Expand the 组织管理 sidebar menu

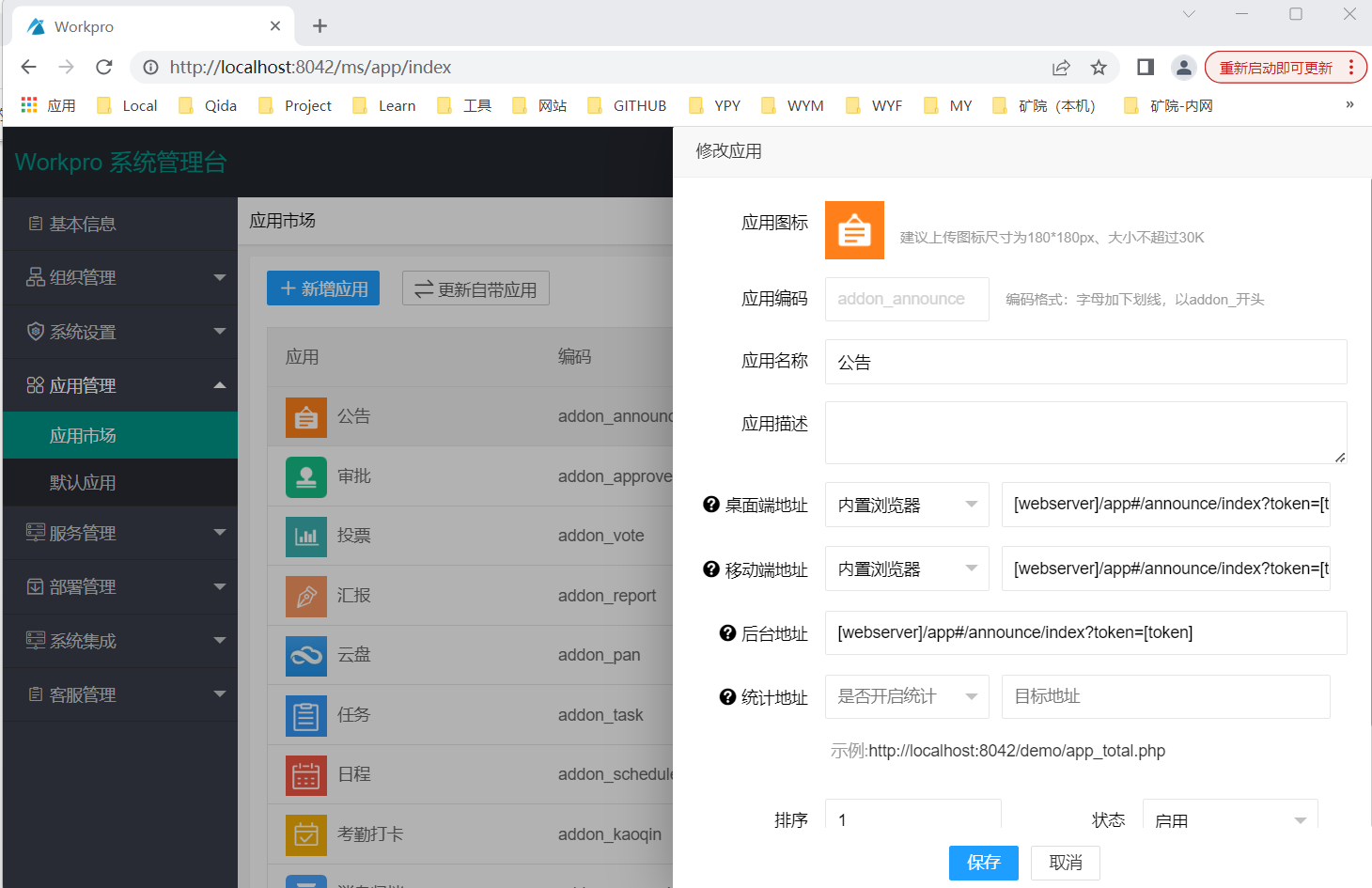click(x=120, y=277)
